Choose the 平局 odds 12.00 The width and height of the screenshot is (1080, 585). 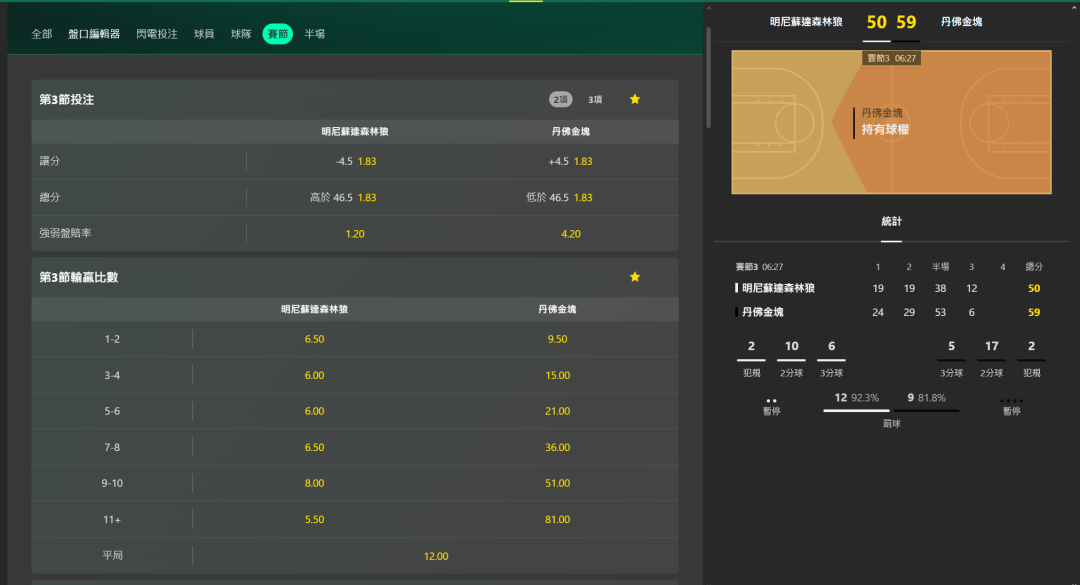436,556
